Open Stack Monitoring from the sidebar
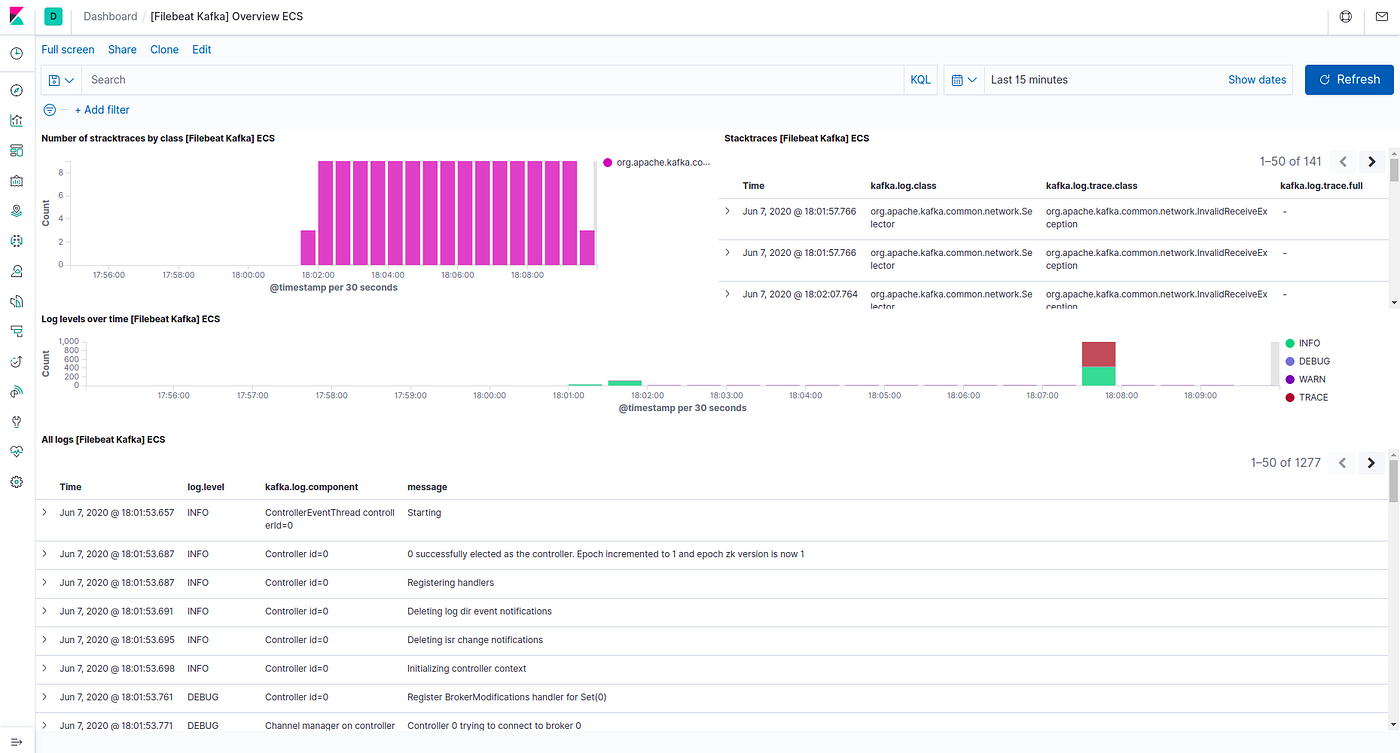This screenshot has width=1400, height=753. point(16,451)
